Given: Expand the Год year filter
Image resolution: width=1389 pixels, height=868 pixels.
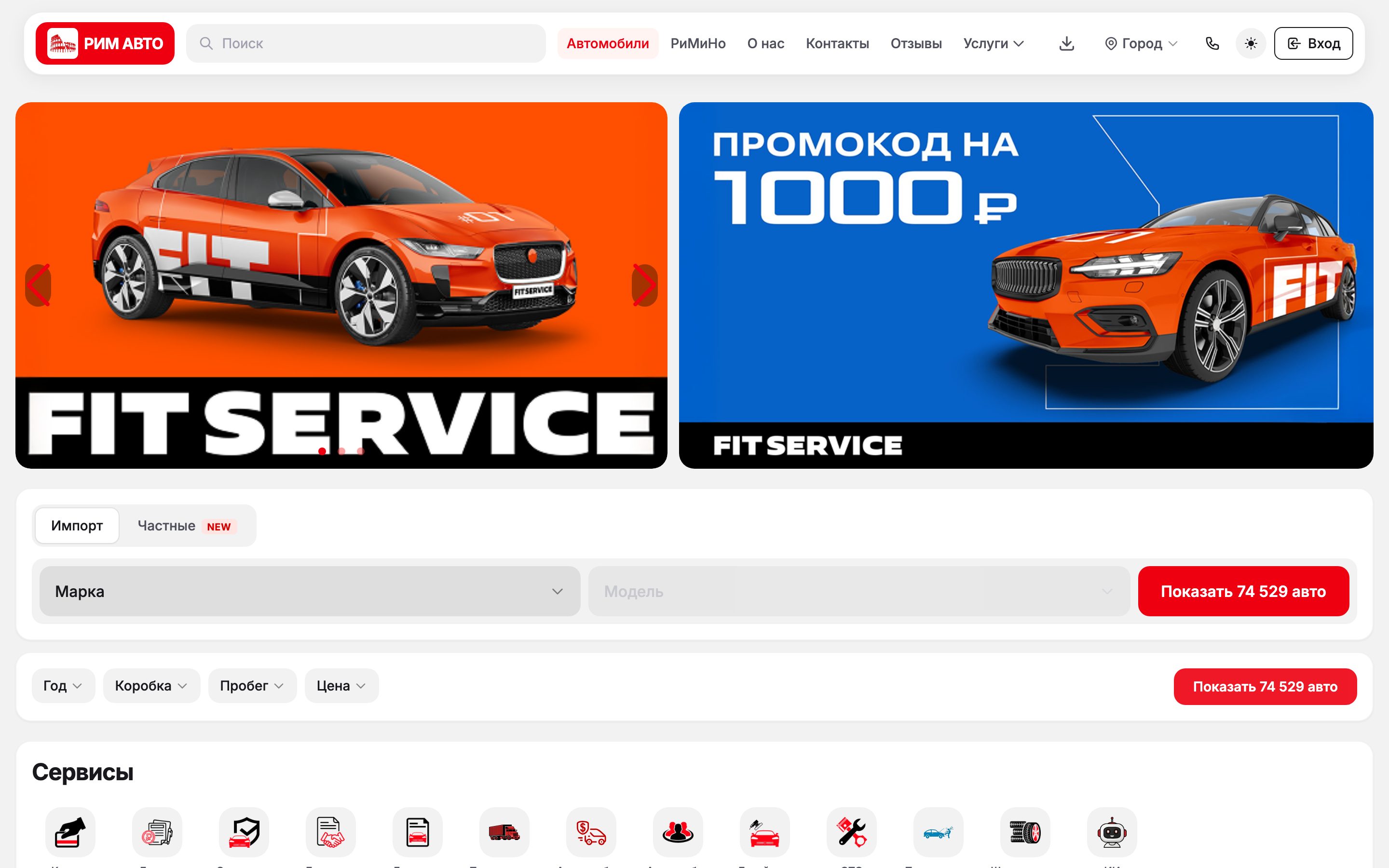Looking at the screenshot, I should coord(63,686).
